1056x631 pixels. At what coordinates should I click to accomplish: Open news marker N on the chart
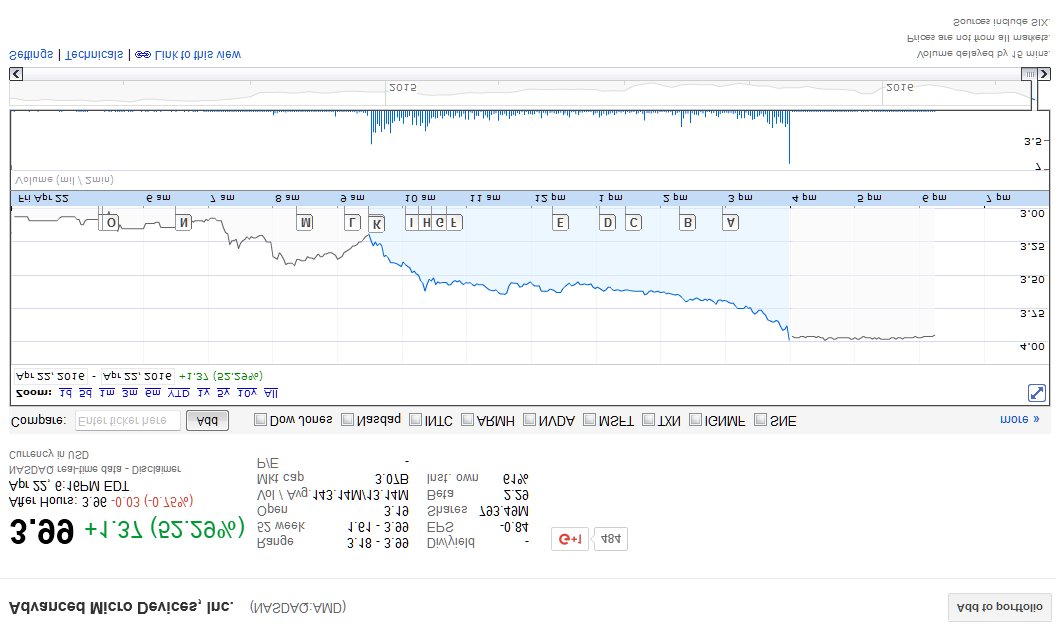(x=183, y=222)
